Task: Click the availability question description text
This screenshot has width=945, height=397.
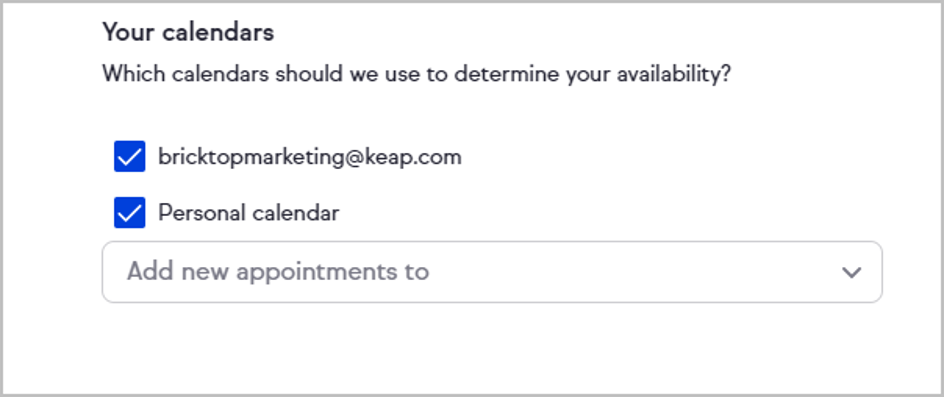Action: coord(416,75)
